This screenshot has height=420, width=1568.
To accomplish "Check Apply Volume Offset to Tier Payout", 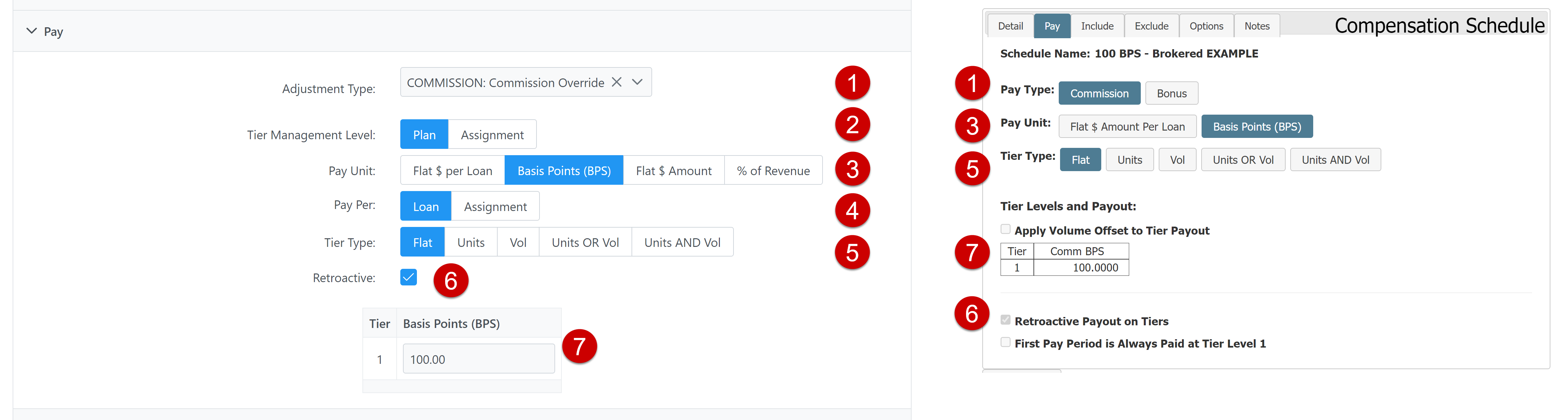I will click(x=1006, y=230).
